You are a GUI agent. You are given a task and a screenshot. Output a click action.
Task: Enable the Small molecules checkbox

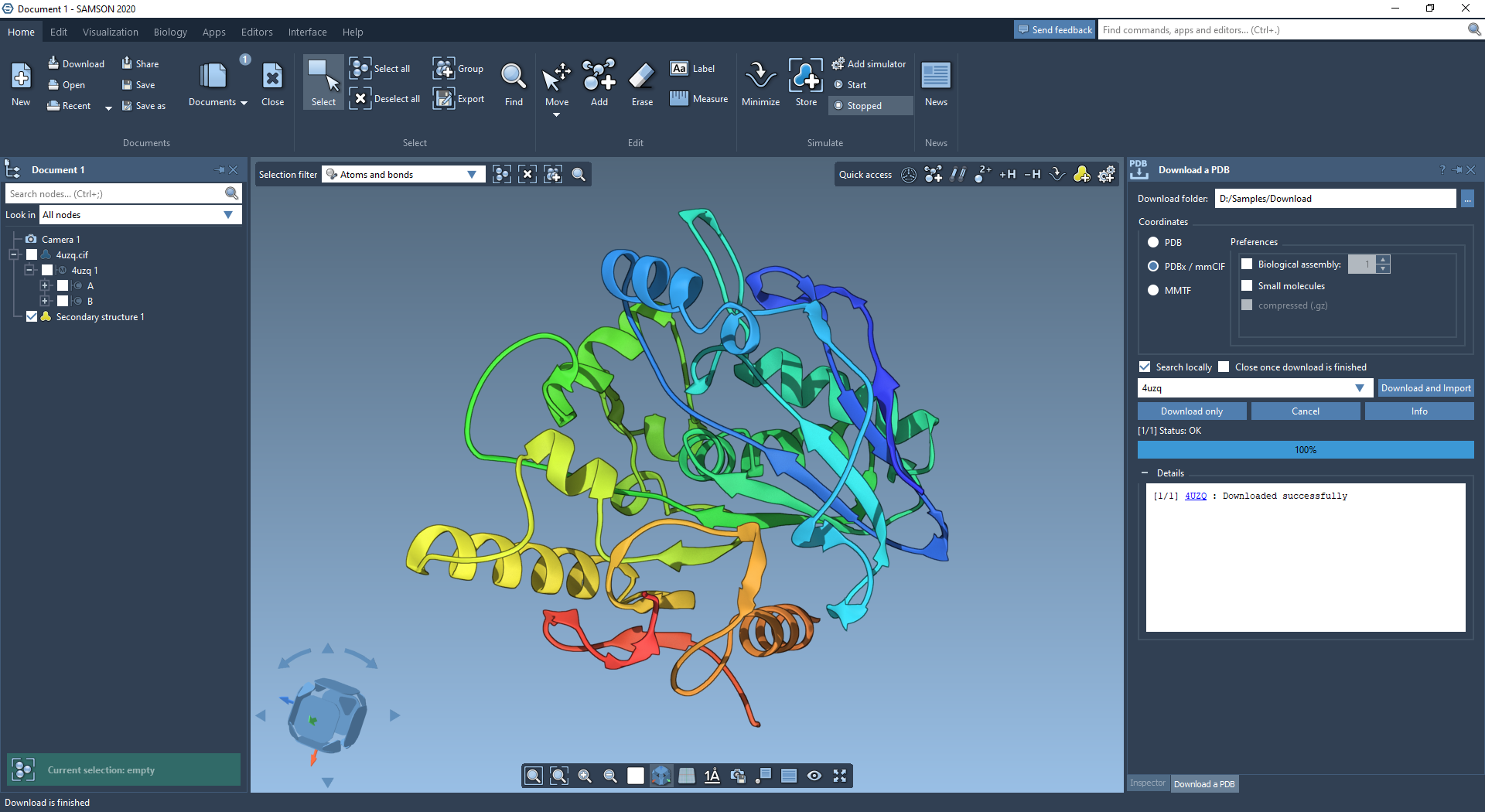pos(1247,285)
